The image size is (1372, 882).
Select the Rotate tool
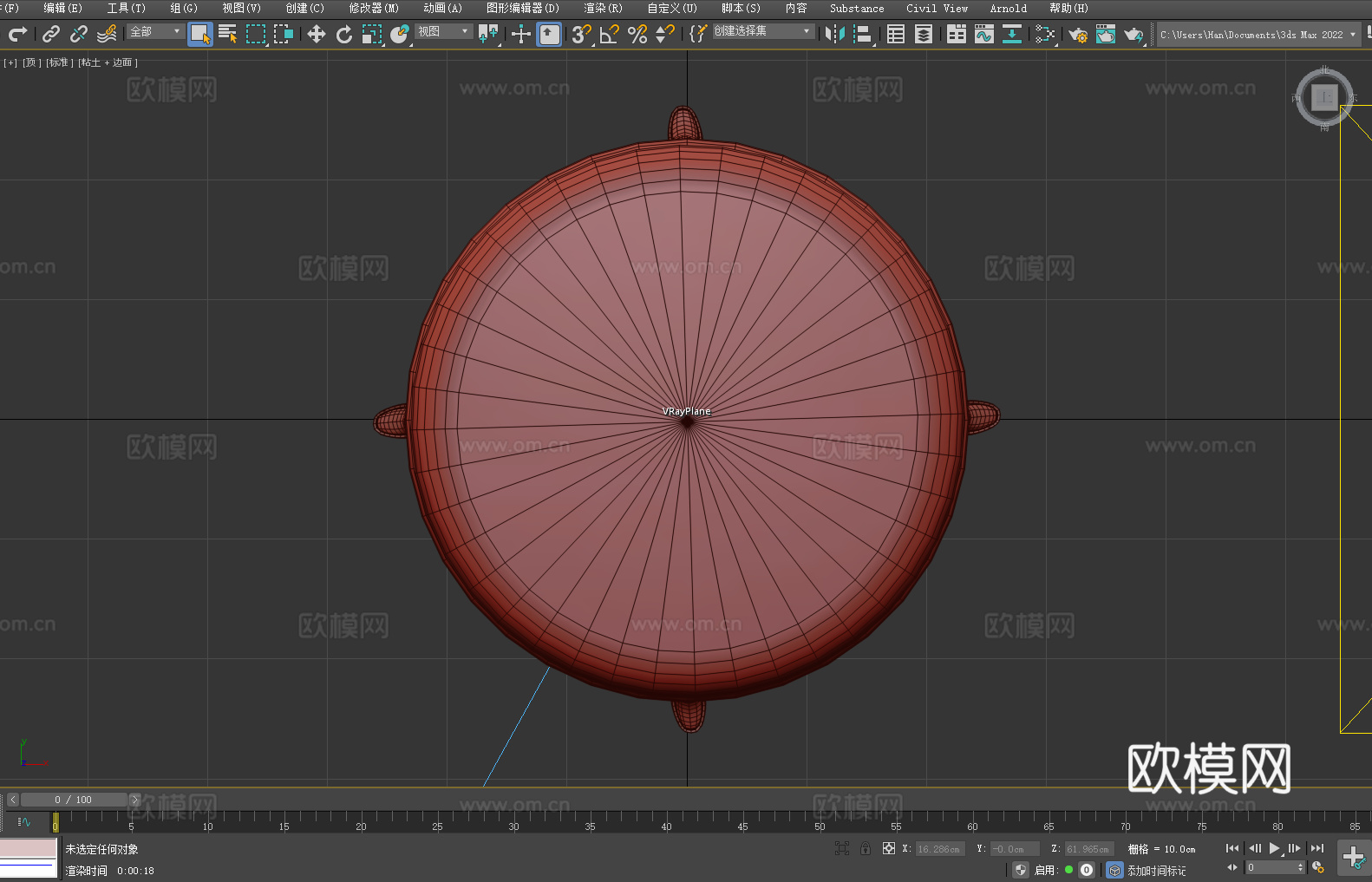pyautogui.click(x=344, y=34)
